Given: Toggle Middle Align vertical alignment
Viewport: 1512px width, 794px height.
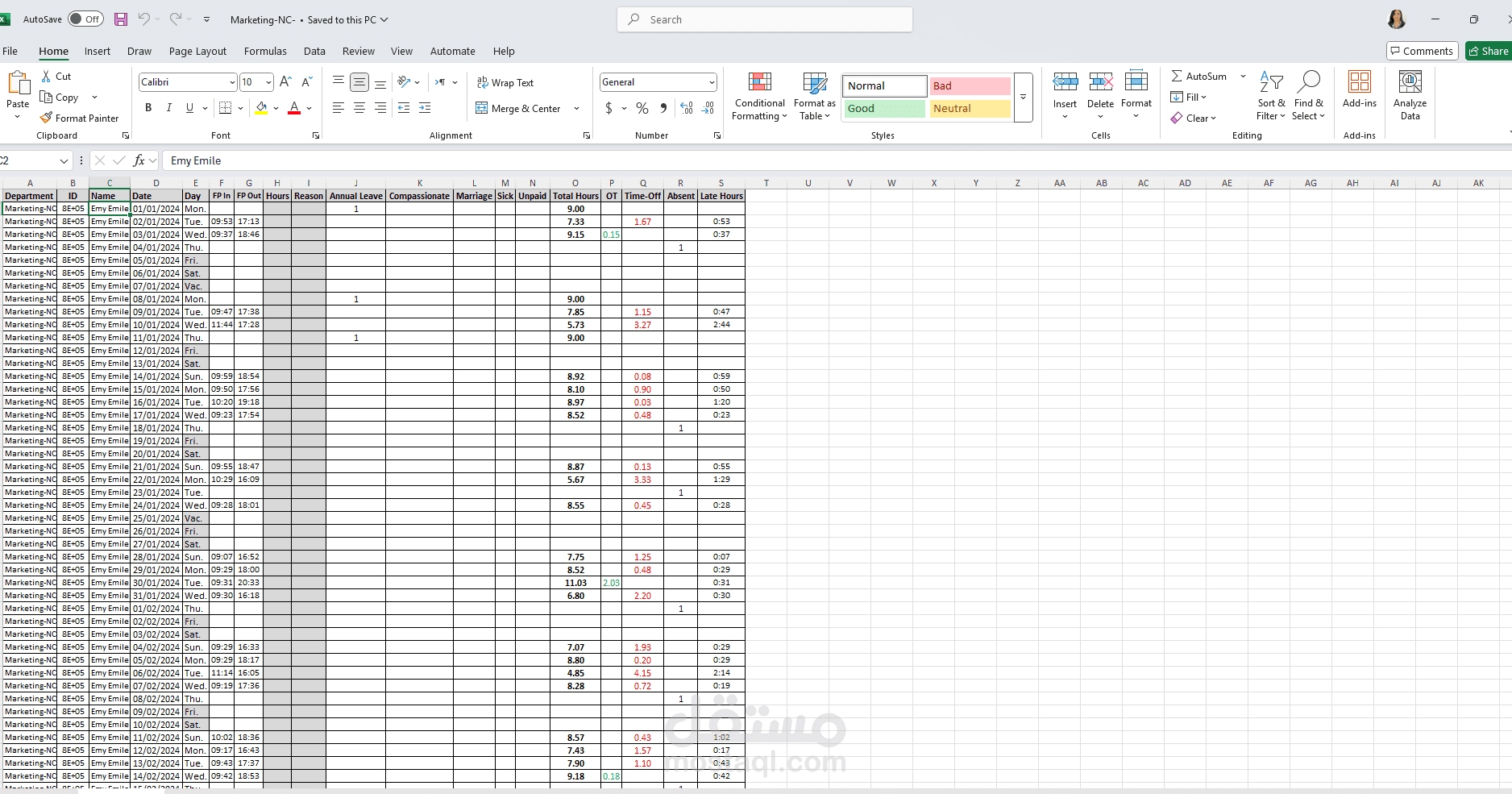Looking at the screenshot, I should pyautogui.click(x=359, y=82).
